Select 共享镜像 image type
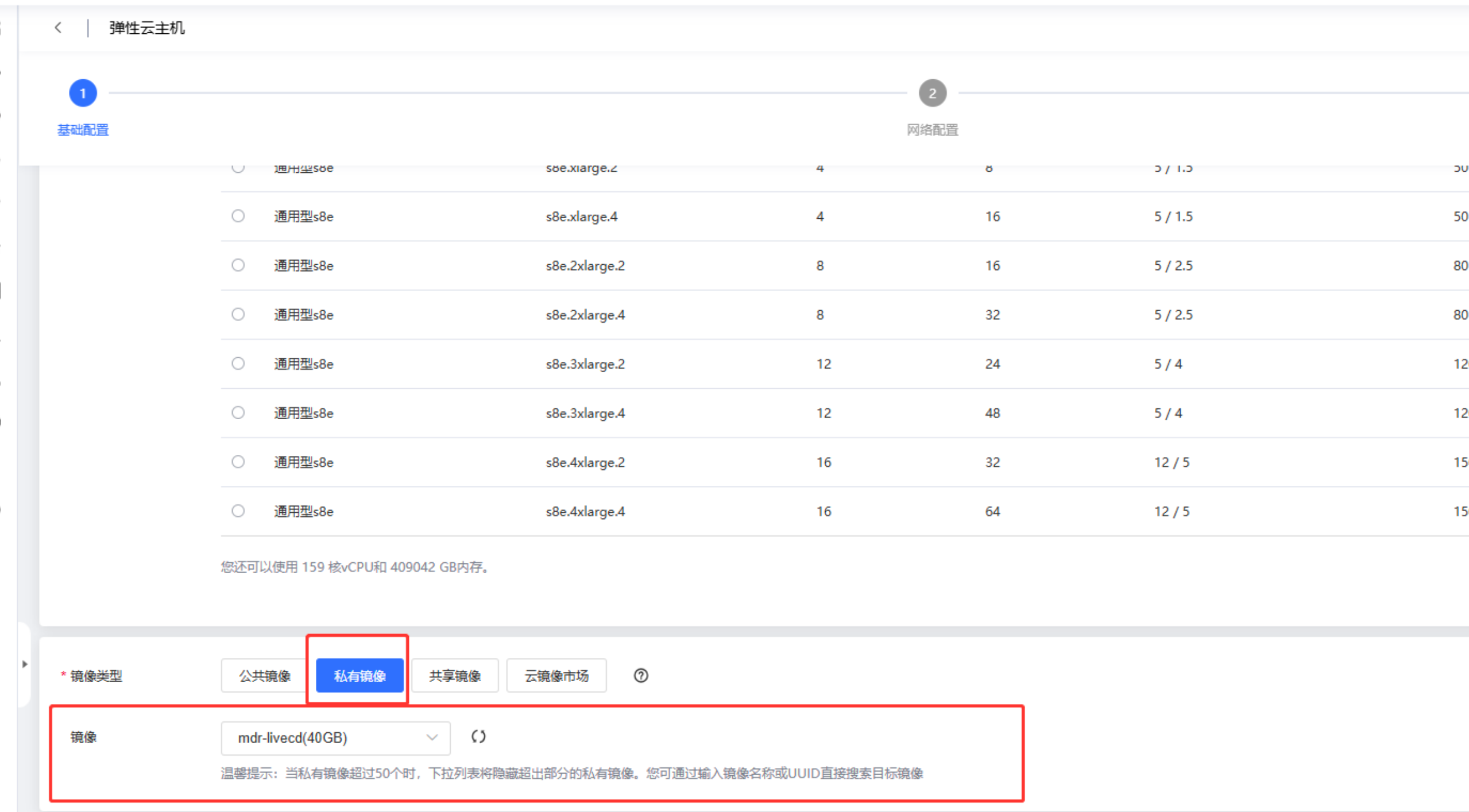Viewport: 1469px width, 812px height. 454,676
